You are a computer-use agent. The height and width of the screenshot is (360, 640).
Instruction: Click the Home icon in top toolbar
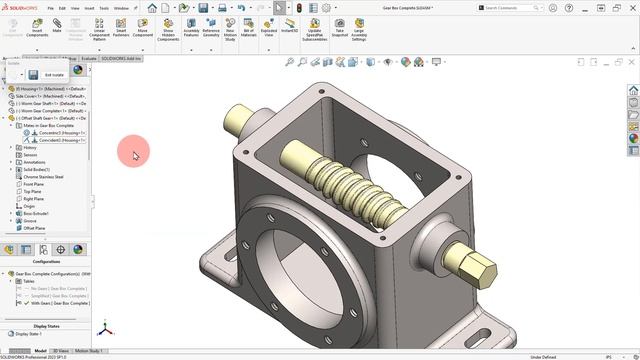152,8
